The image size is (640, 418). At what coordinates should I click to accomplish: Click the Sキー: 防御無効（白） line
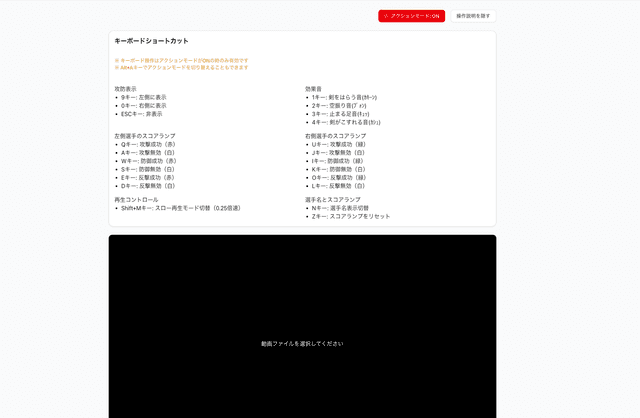click(x=148, y=169)
